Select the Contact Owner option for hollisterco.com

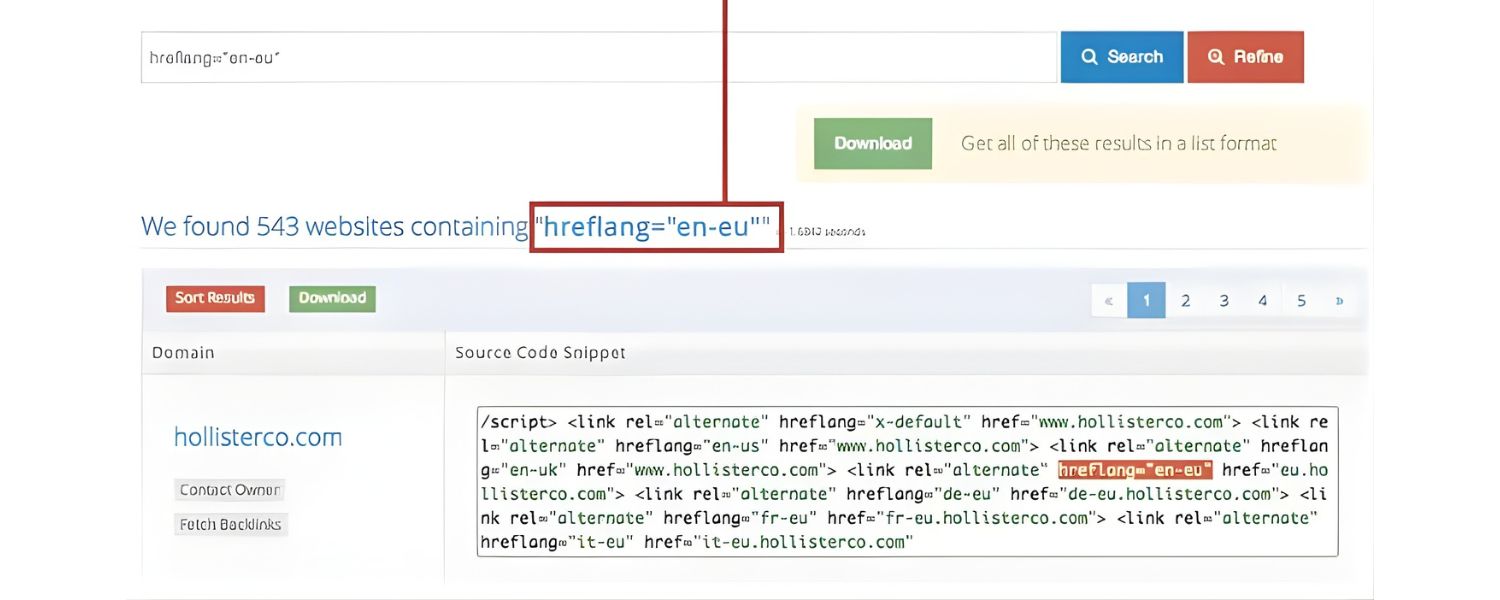coord(229,489)
